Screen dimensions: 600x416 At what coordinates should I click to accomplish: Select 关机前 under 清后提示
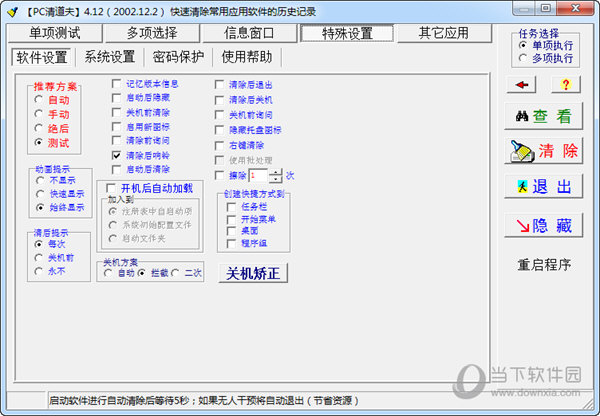(x=54, y=258)
